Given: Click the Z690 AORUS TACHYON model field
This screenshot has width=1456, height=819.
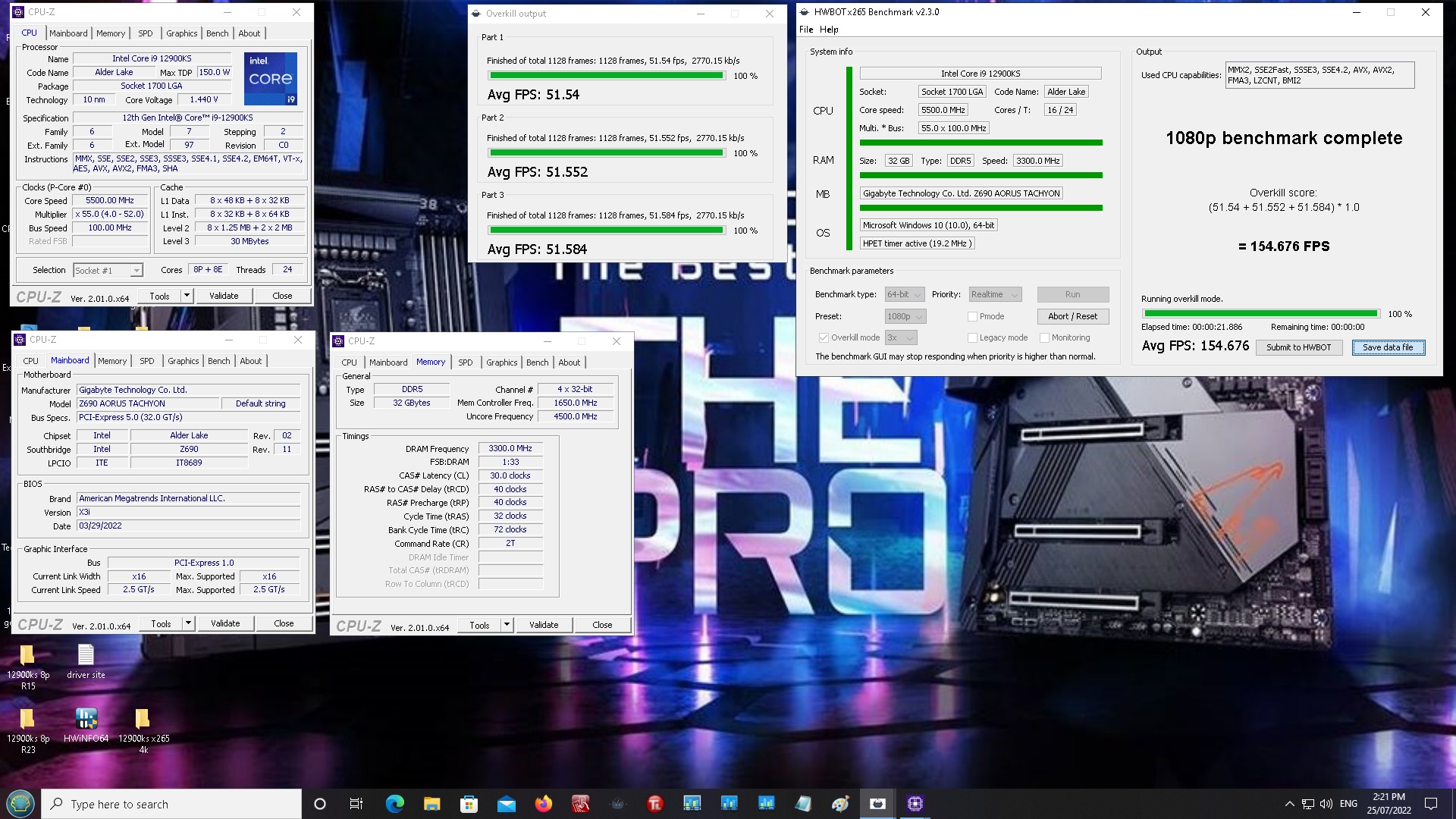Looking at the screenshot, I should 149,403.
